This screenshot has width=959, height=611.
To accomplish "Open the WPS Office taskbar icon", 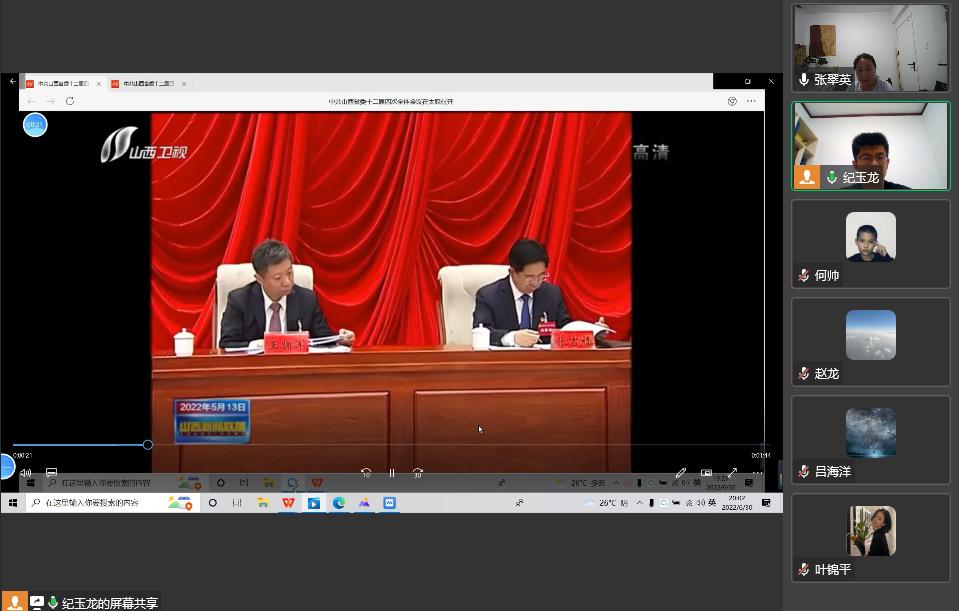I will tap(288, 503).
